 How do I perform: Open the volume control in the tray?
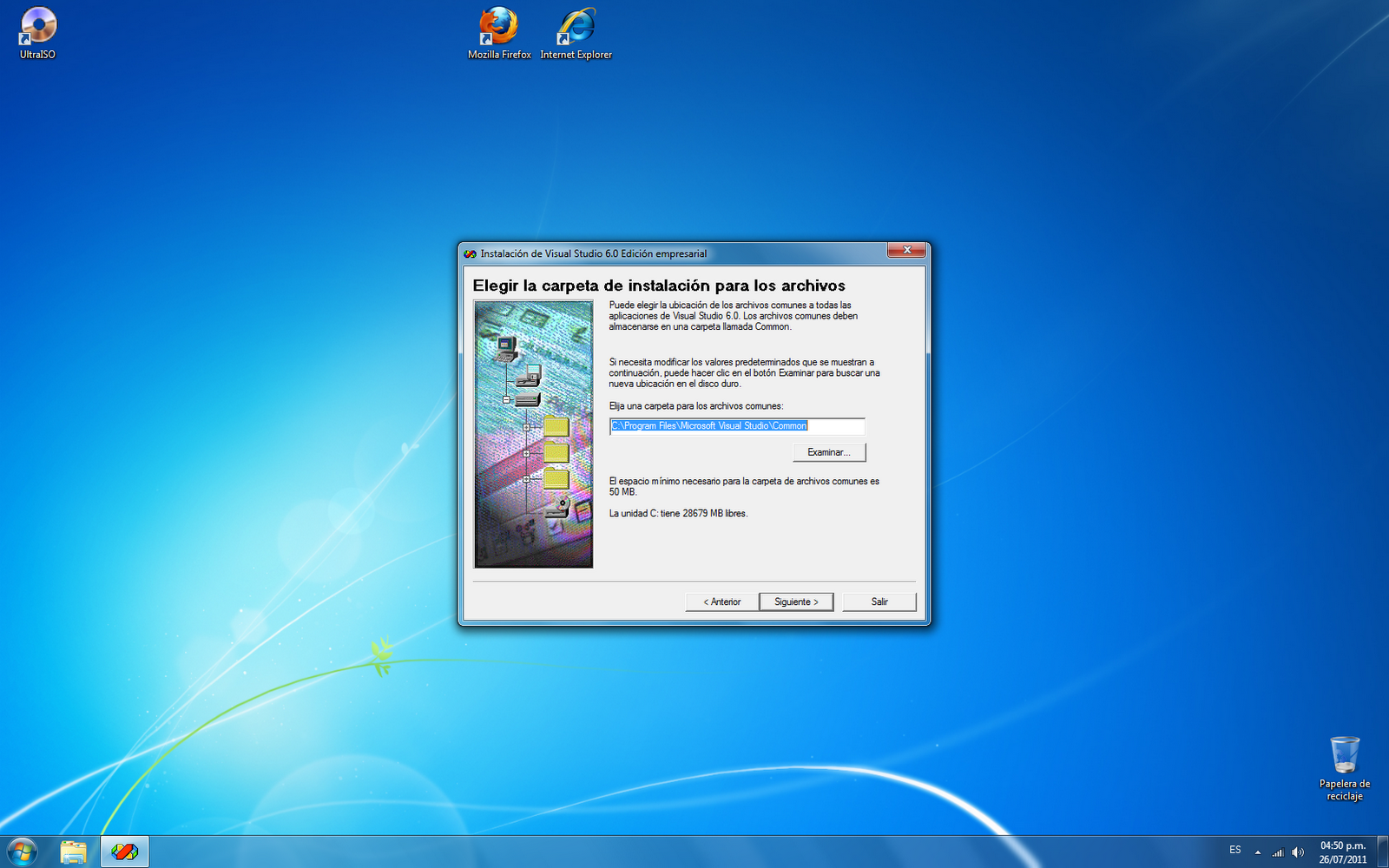(x=1298, y=852)
